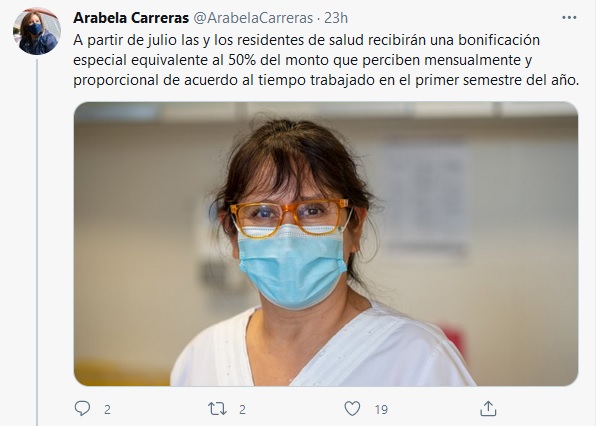The width and height of the screenshot is (596, 426).
Task: Open the share tweet icon
Action: [x=488, y=409]
